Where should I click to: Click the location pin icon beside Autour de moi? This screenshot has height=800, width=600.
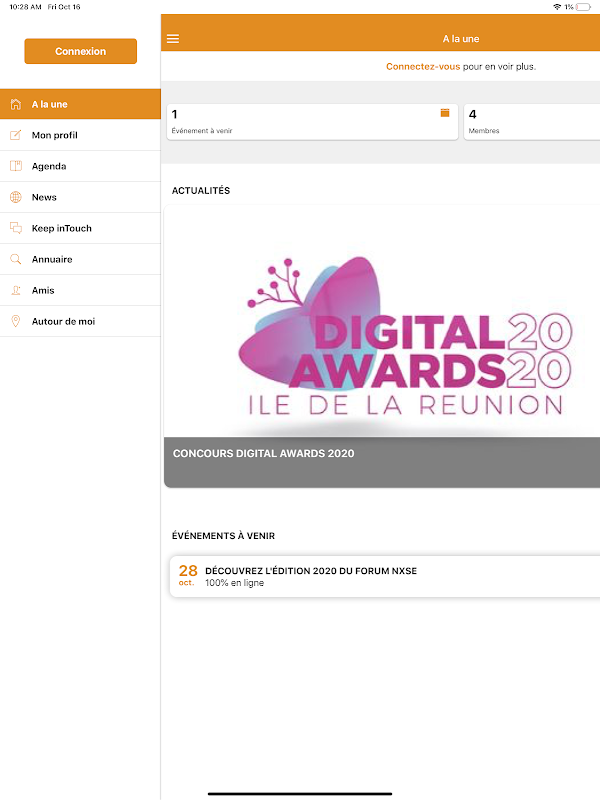(16, 321)
